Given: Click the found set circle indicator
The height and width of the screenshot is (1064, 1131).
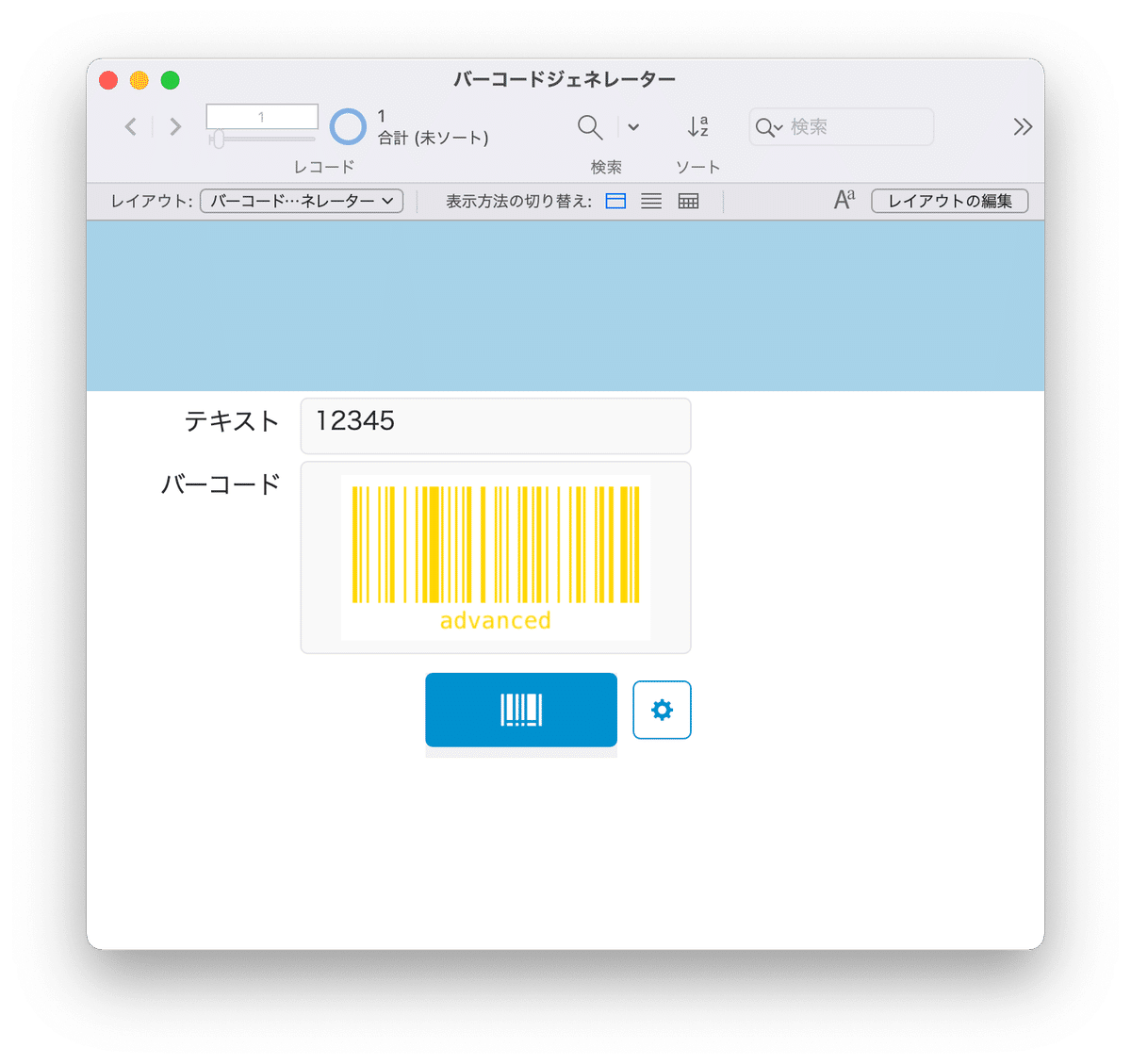Looking at the screenshot, I should (x=348, y=126).
